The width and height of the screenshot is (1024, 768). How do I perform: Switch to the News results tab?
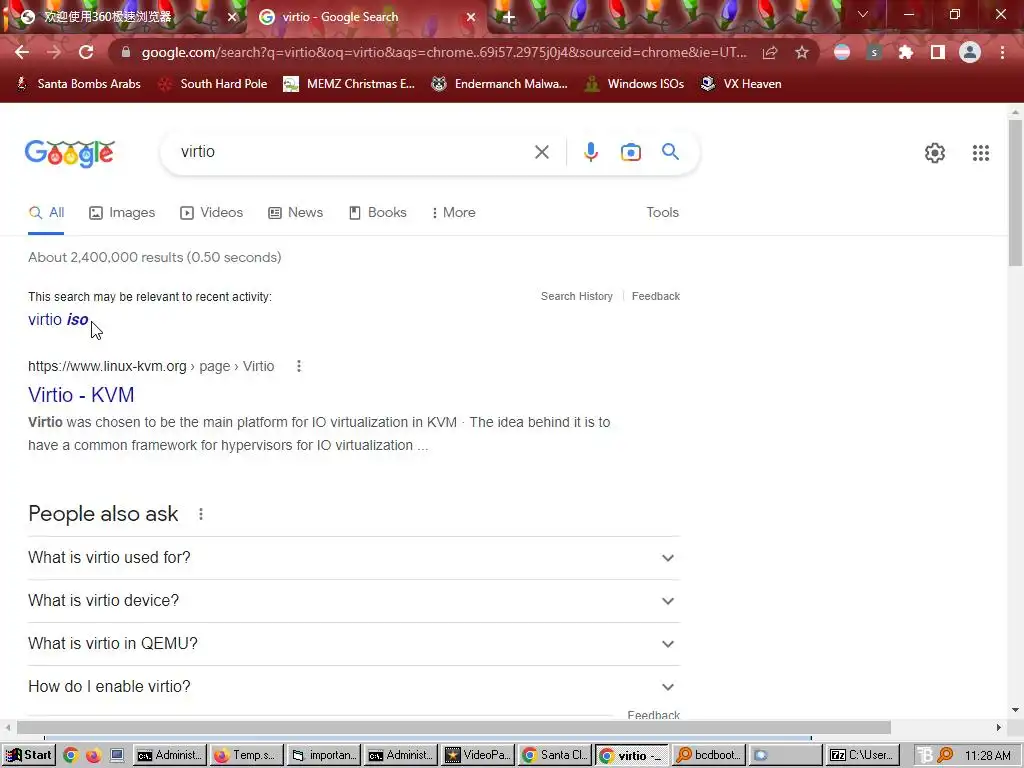295,213
